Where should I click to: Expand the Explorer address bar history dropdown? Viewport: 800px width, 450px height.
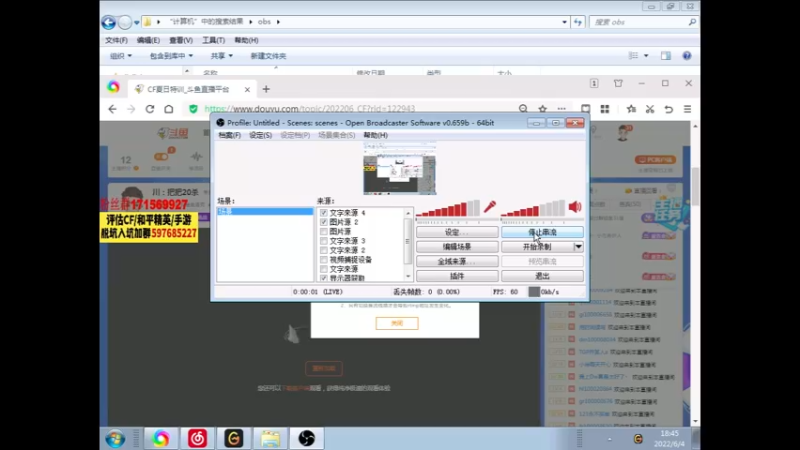[x=564, y=22]
